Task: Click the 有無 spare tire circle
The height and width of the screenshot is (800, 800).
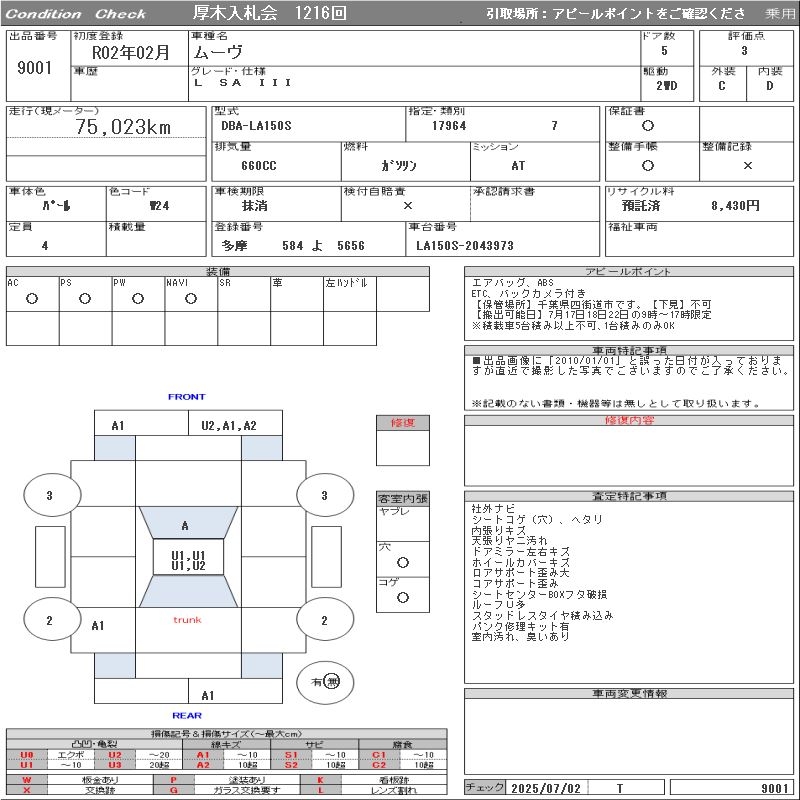Action: coord(325,682)
